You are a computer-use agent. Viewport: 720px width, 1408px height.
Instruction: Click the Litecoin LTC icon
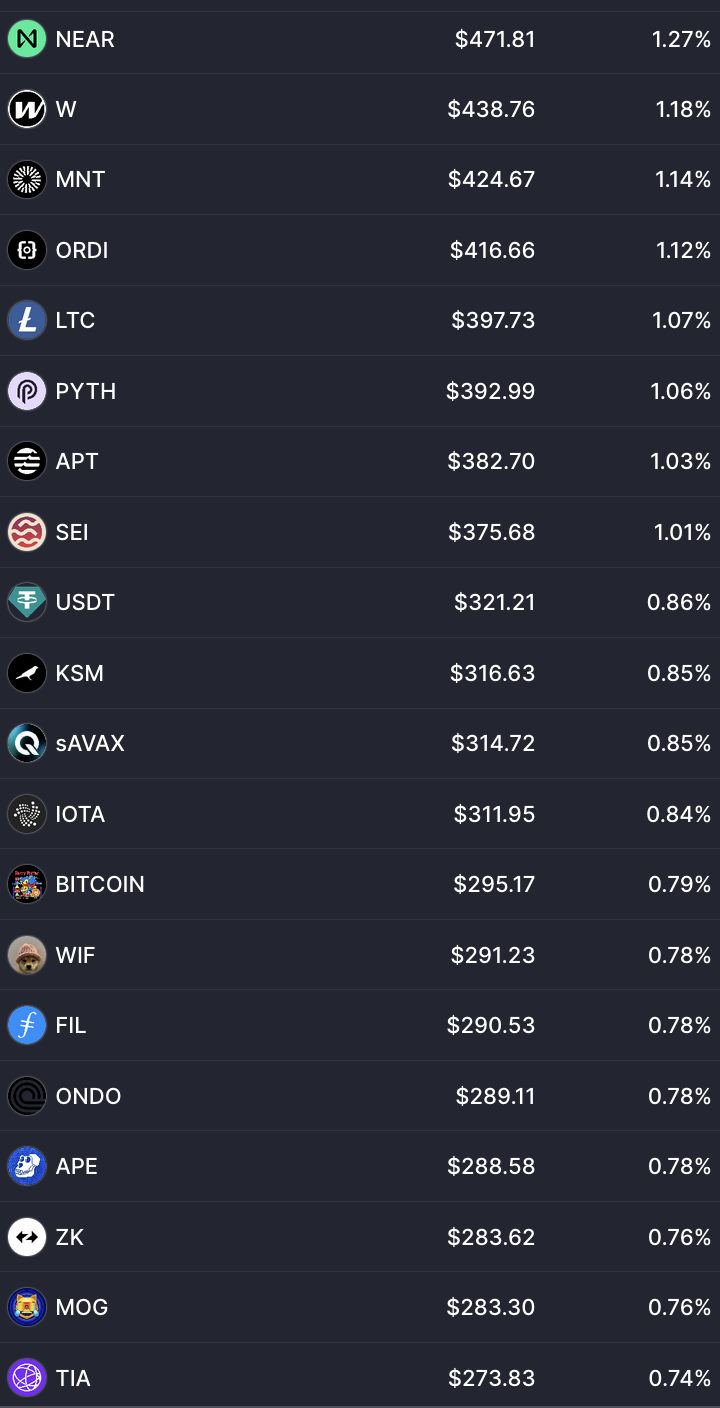click(27, 320)
